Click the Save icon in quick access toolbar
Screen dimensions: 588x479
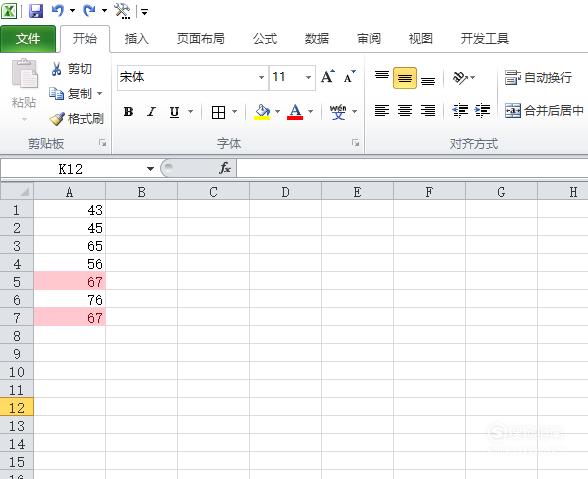pyautogui.click(x=36, y=11)
